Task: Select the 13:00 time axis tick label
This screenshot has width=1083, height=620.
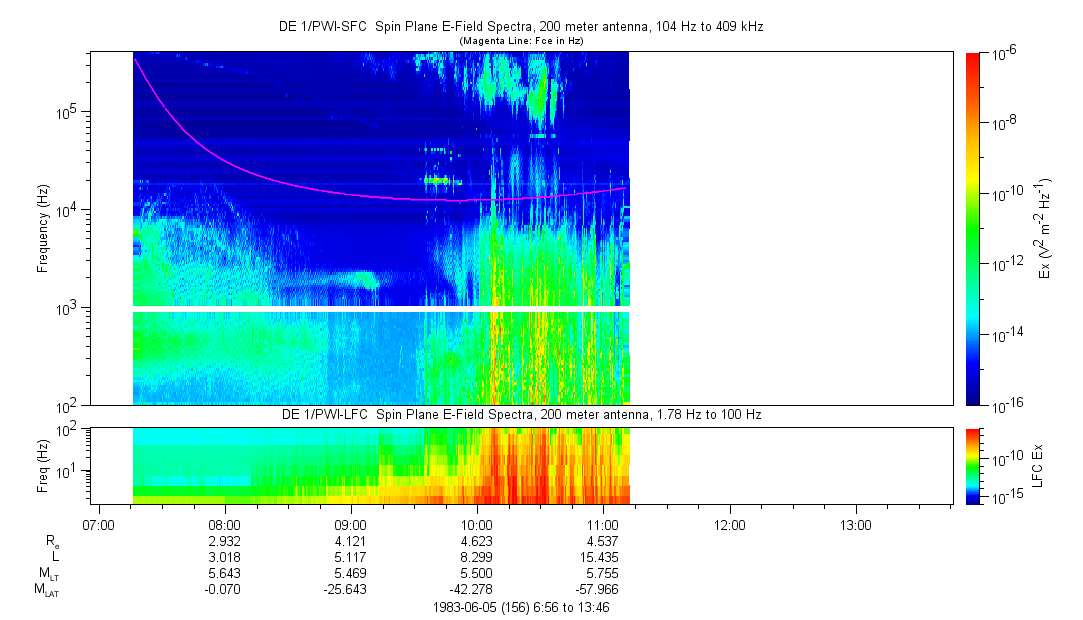Action: click(x=856, y=524)
